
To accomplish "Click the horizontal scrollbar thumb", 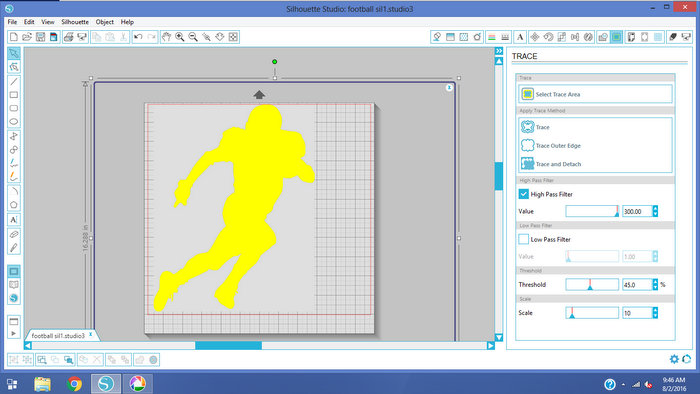I will coord(229,345).
